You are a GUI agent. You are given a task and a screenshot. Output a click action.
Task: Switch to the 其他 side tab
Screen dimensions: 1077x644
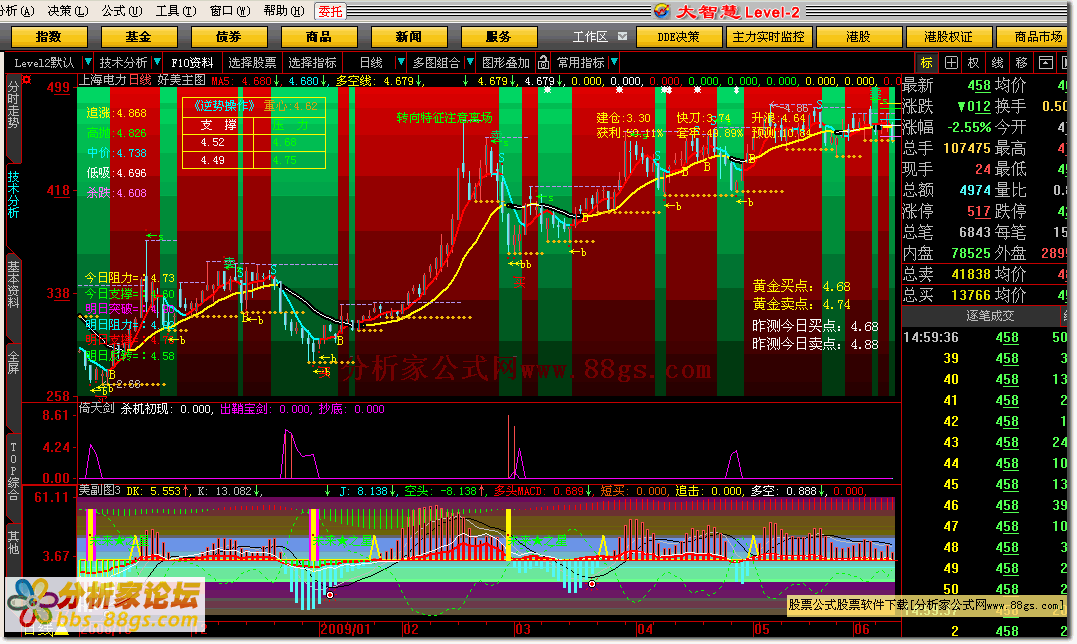(13, 542)
